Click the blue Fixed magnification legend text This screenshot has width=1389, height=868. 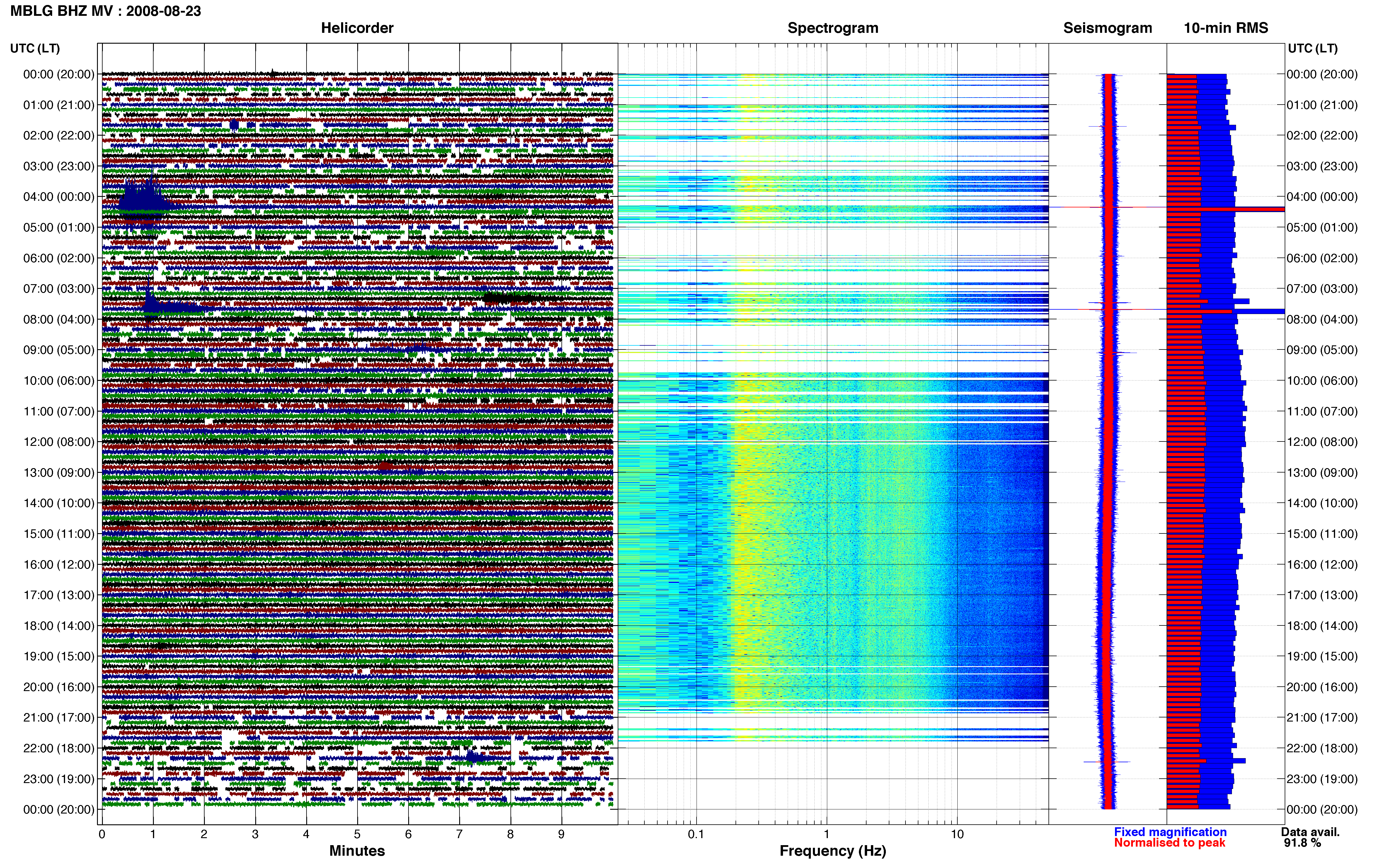coord(1170,833)
